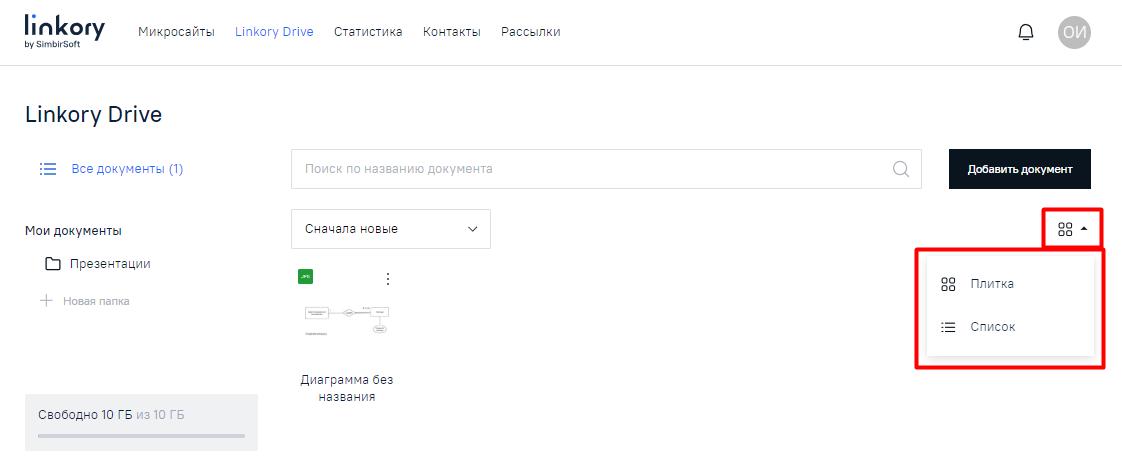This screenshot has height=470, width=1122.
Task: Create a Новая папка
Action: (96, 301)
